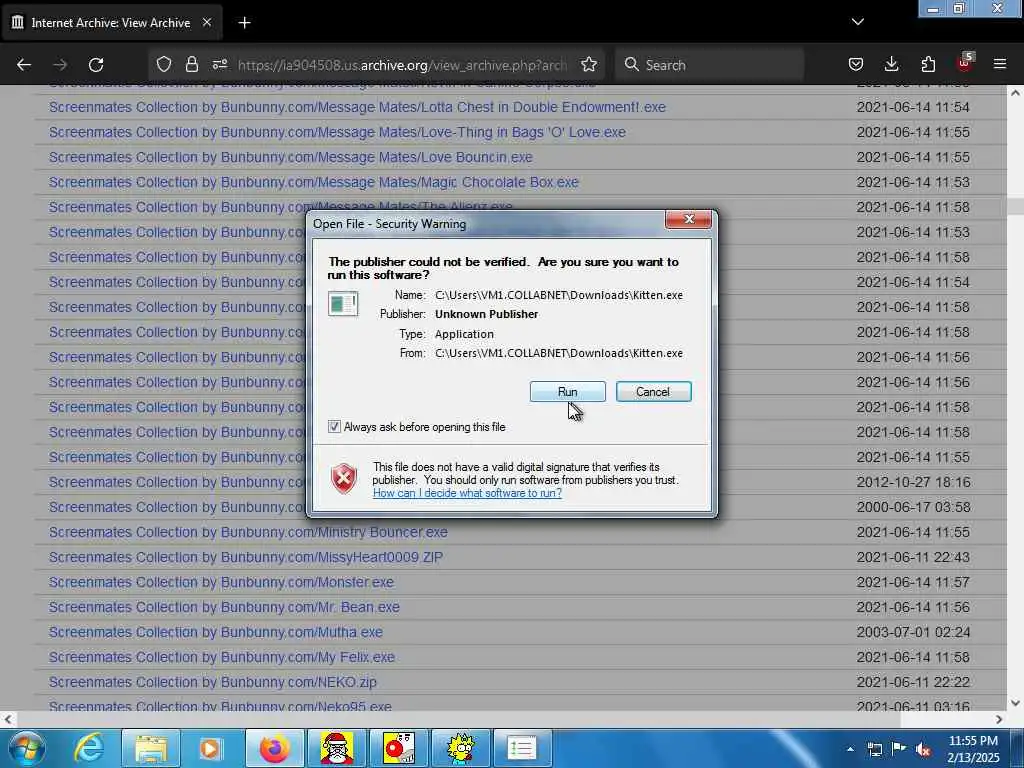Click the muted volume speaker tray icon

point(923,749)
